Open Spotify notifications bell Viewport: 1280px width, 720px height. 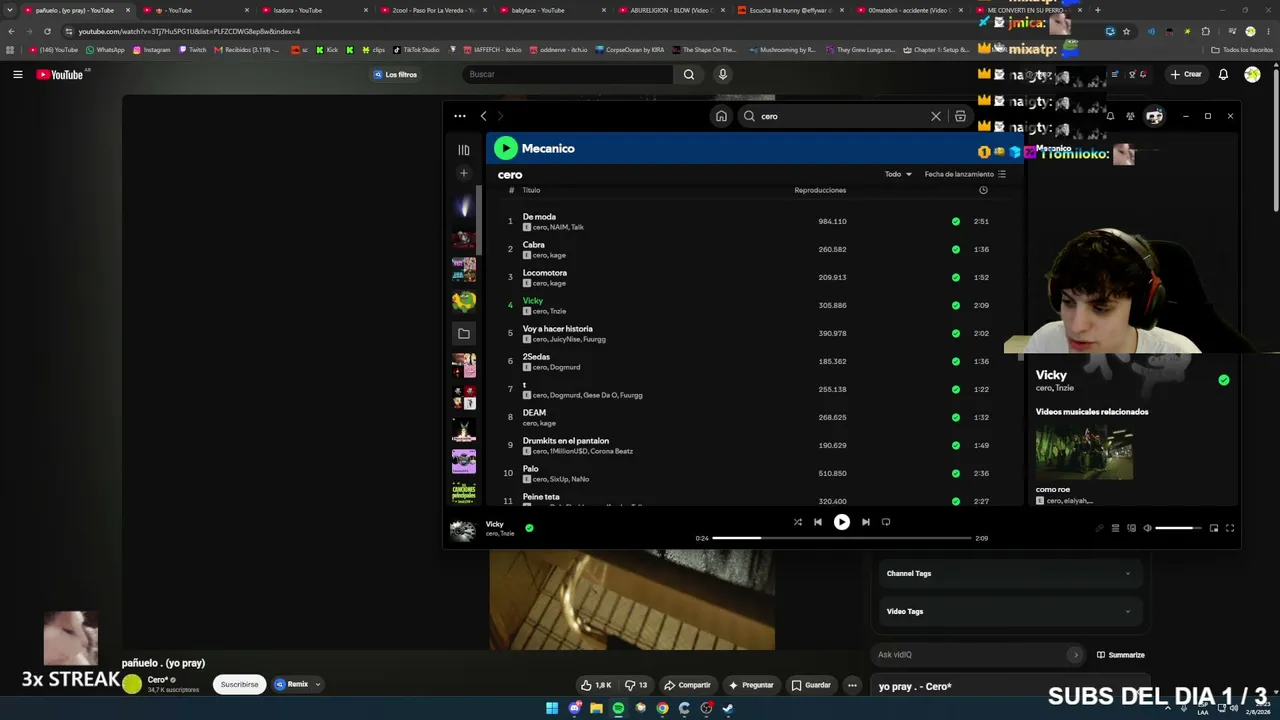[x=1110, y=116]
